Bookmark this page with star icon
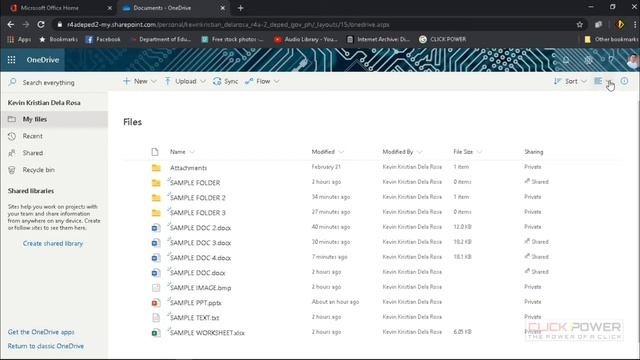 pyautogui.click(x=580, y=24)
